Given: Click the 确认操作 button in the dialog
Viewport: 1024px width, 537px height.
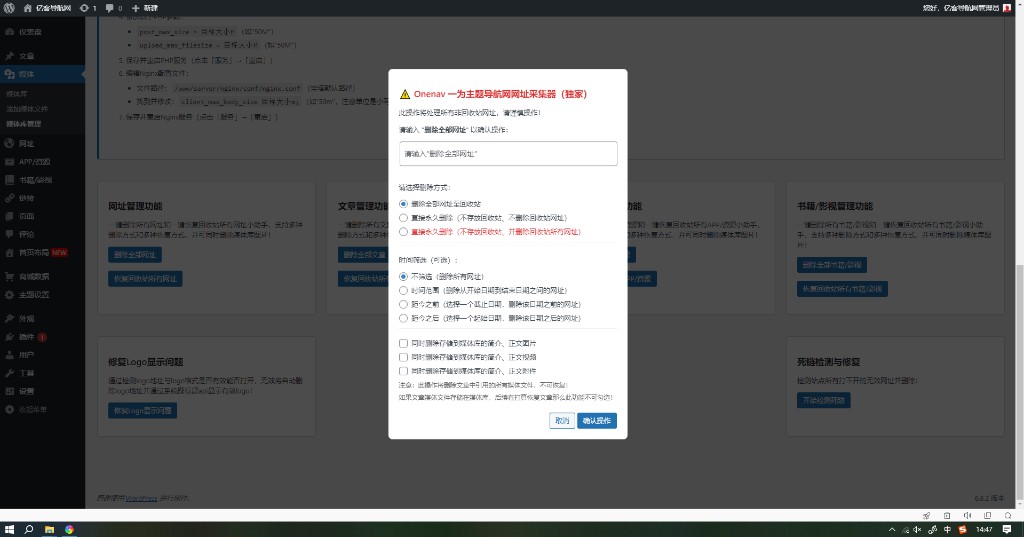Looking at the screenshot, I should click(597, 421).
